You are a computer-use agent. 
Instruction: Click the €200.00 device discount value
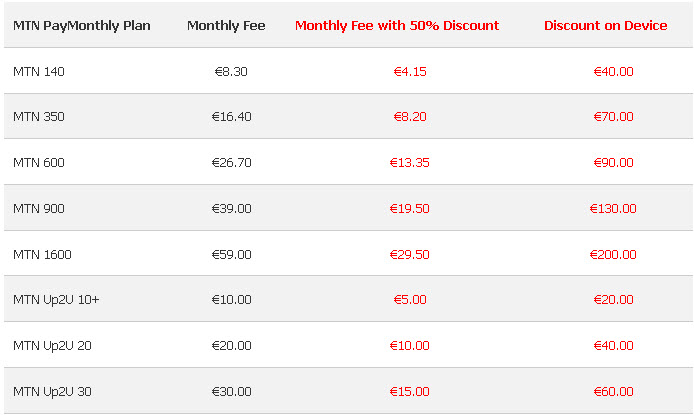click(x=613, y=254)
